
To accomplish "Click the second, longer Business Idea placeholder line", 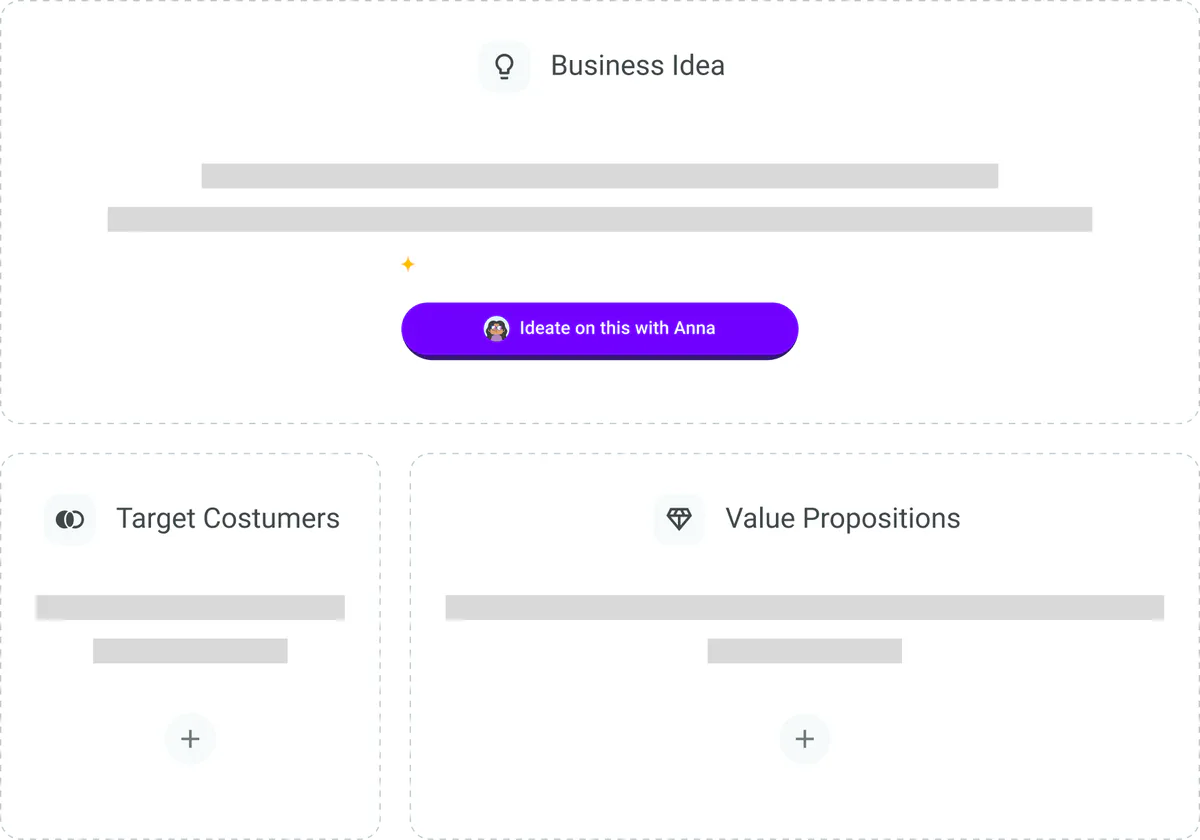I will click(600, 219).
